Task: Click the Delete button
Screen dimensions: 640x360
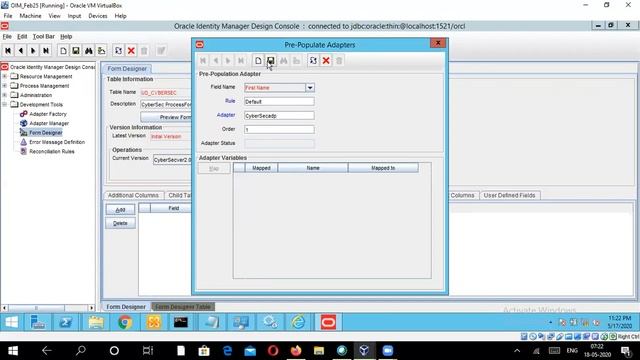Action: (120, 223)
